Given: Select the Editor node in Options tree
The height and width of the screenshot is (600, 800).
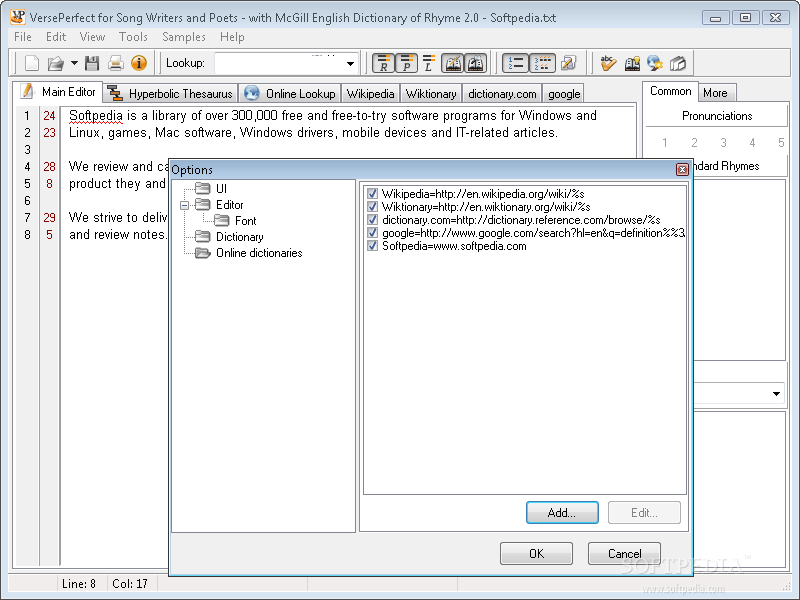Looking at the screenshot, I should pyautogui.click(x=230, y=205).
